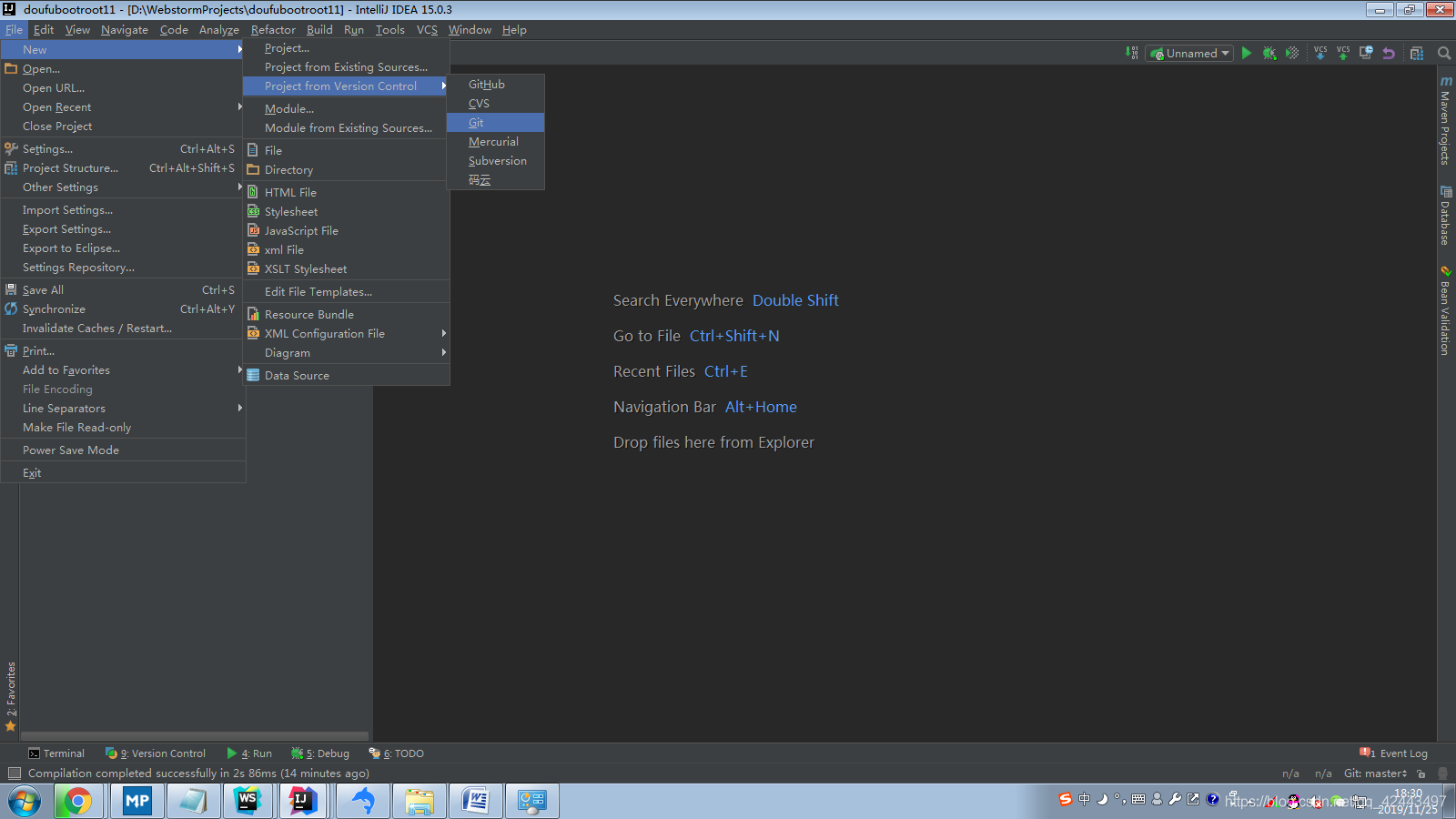This screenshot has height=819, width=1456.
Task: Click Invalidate Caches / Restart...
Action: tap(123, 329)
